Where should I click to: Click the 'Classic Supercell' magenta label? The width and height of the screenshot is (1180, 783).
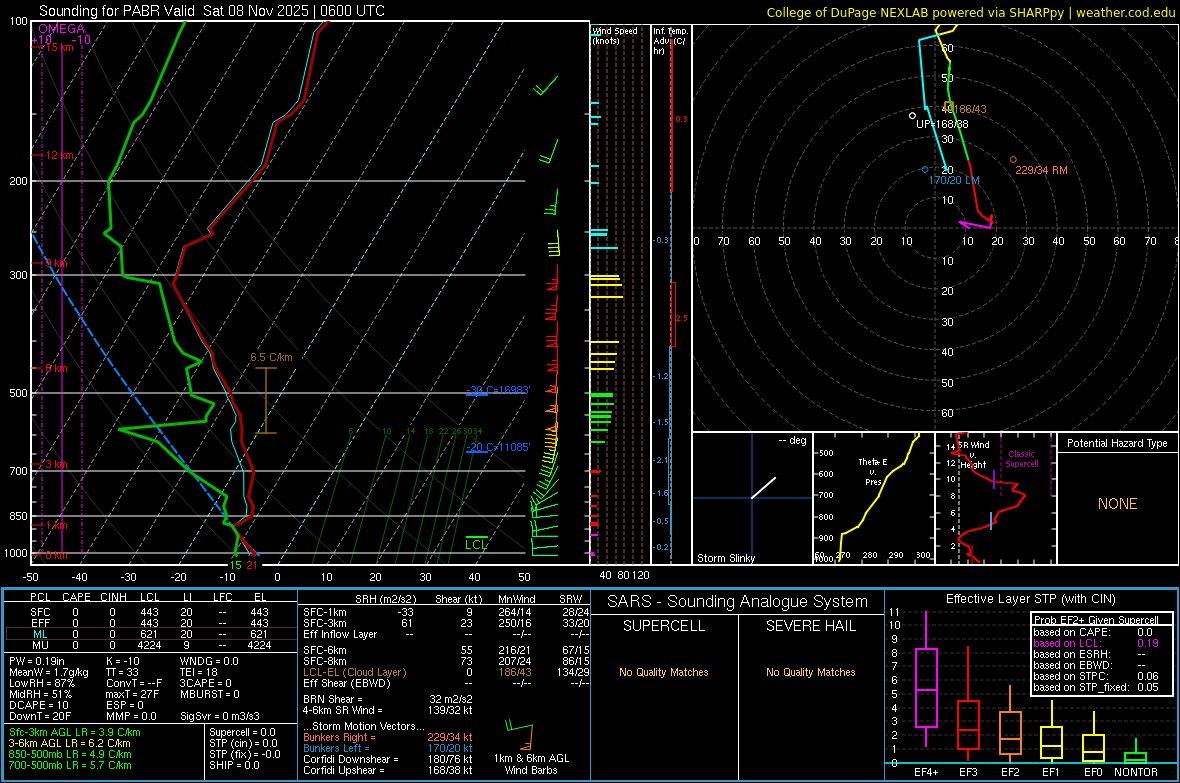pos(1021,459)
